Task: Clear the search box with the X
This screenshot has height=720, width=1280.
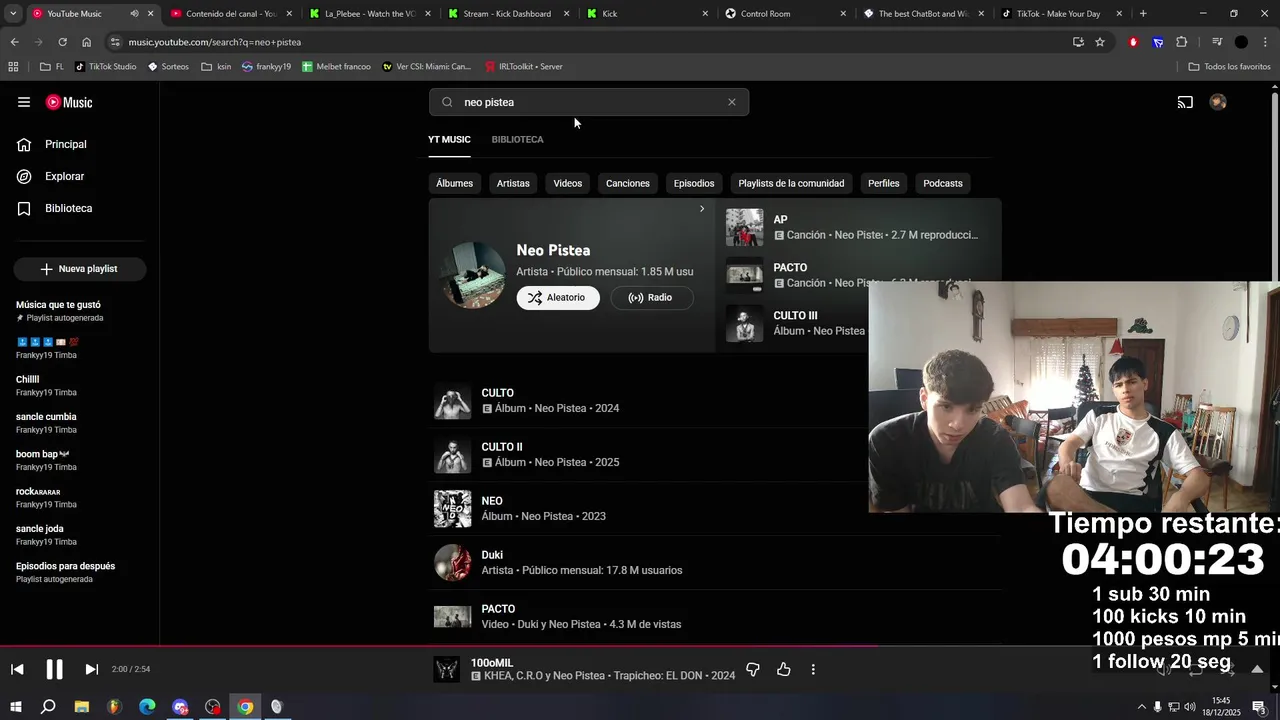Action: (732, 102)
